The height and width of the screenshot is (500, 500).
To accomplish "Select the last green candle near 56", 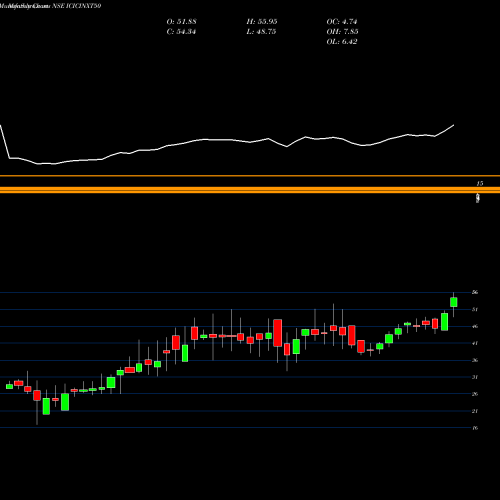I will click(454, 302).
